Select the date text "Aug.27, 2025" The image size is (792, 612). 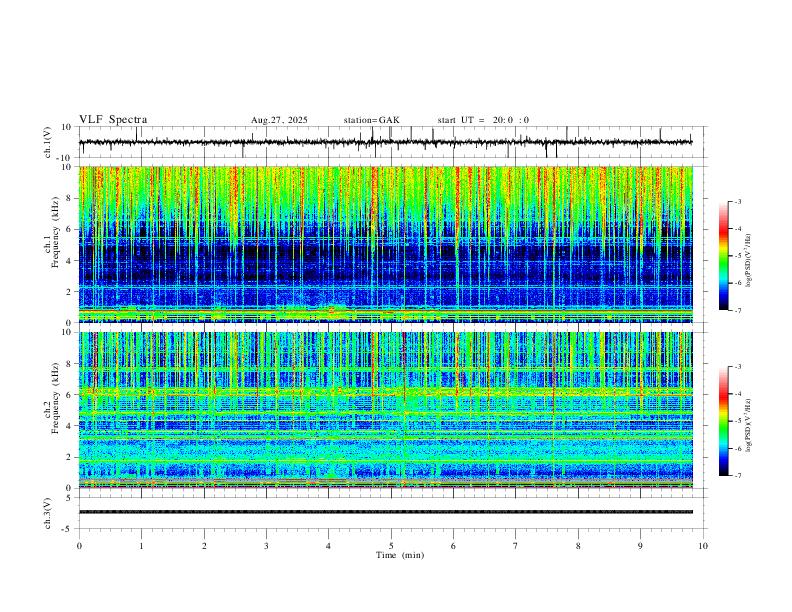point(279,120)
